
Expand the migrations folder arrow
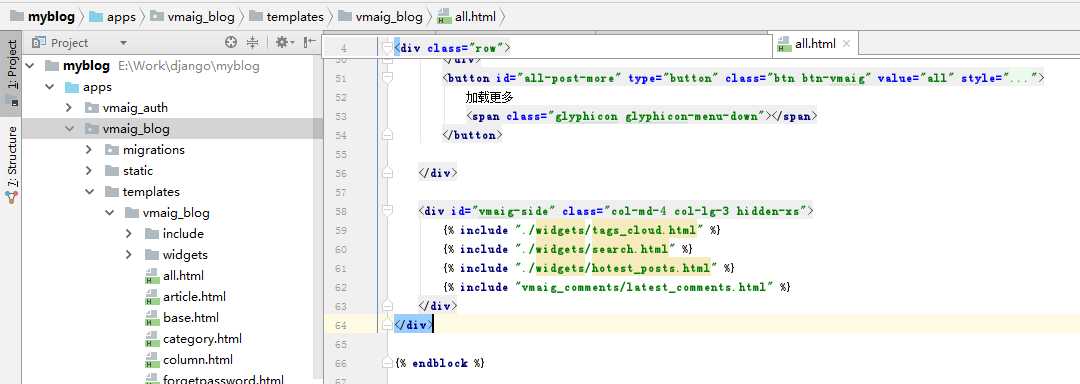tap(89, 150)
